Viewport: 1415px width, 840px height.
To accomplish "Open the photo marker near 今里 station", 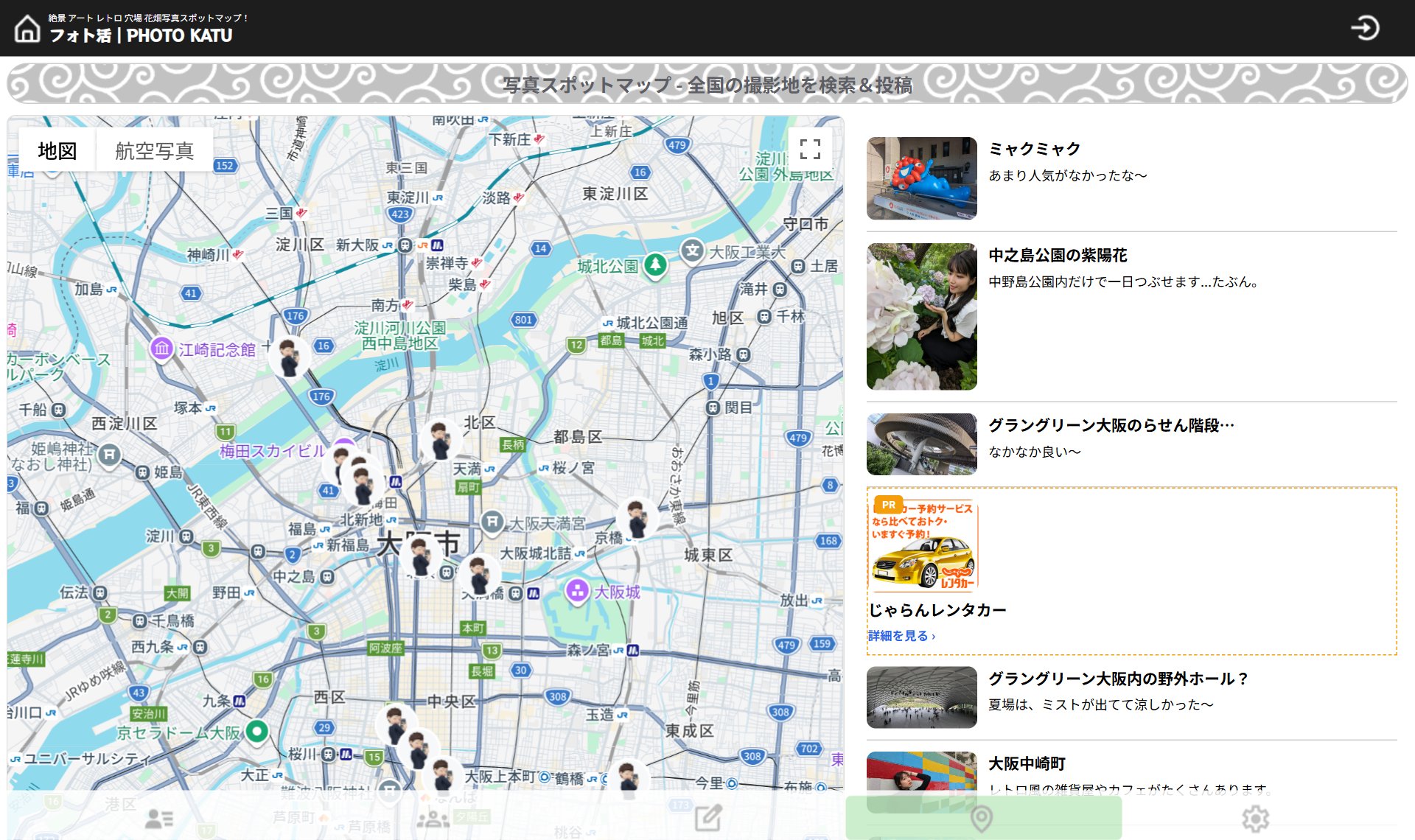I will tap(628, 778).
